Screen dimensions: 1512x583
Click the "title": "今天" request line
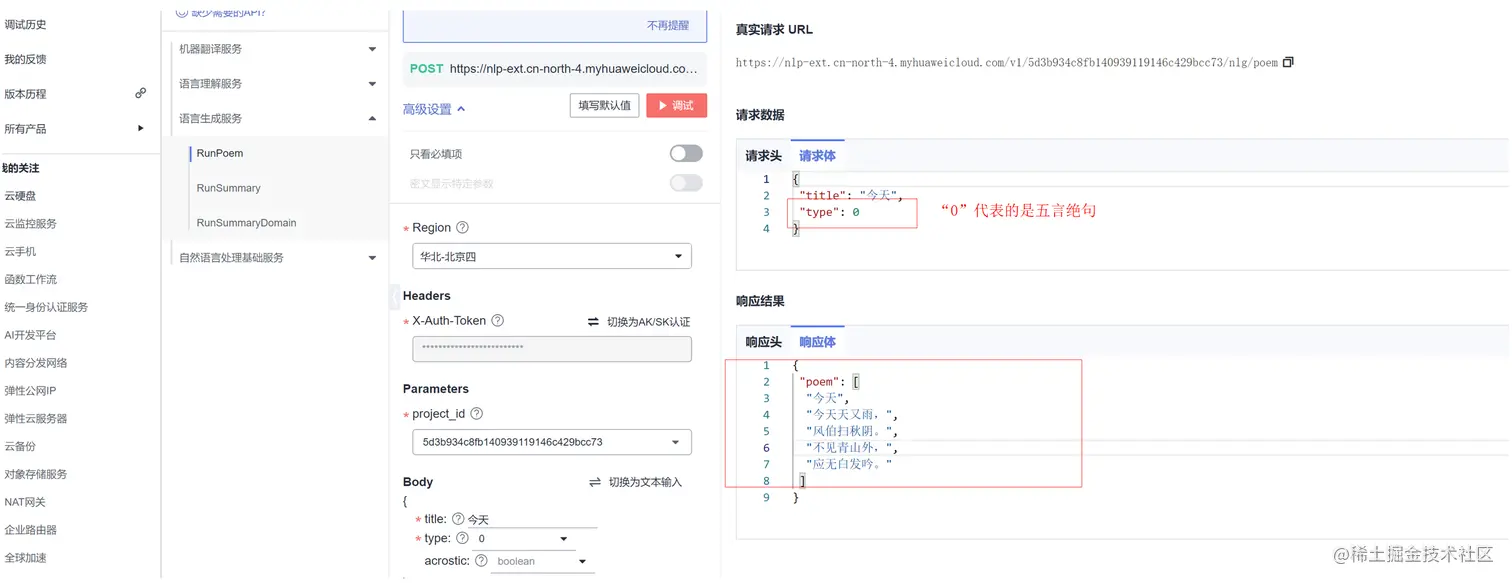click(x=851, y=196)
